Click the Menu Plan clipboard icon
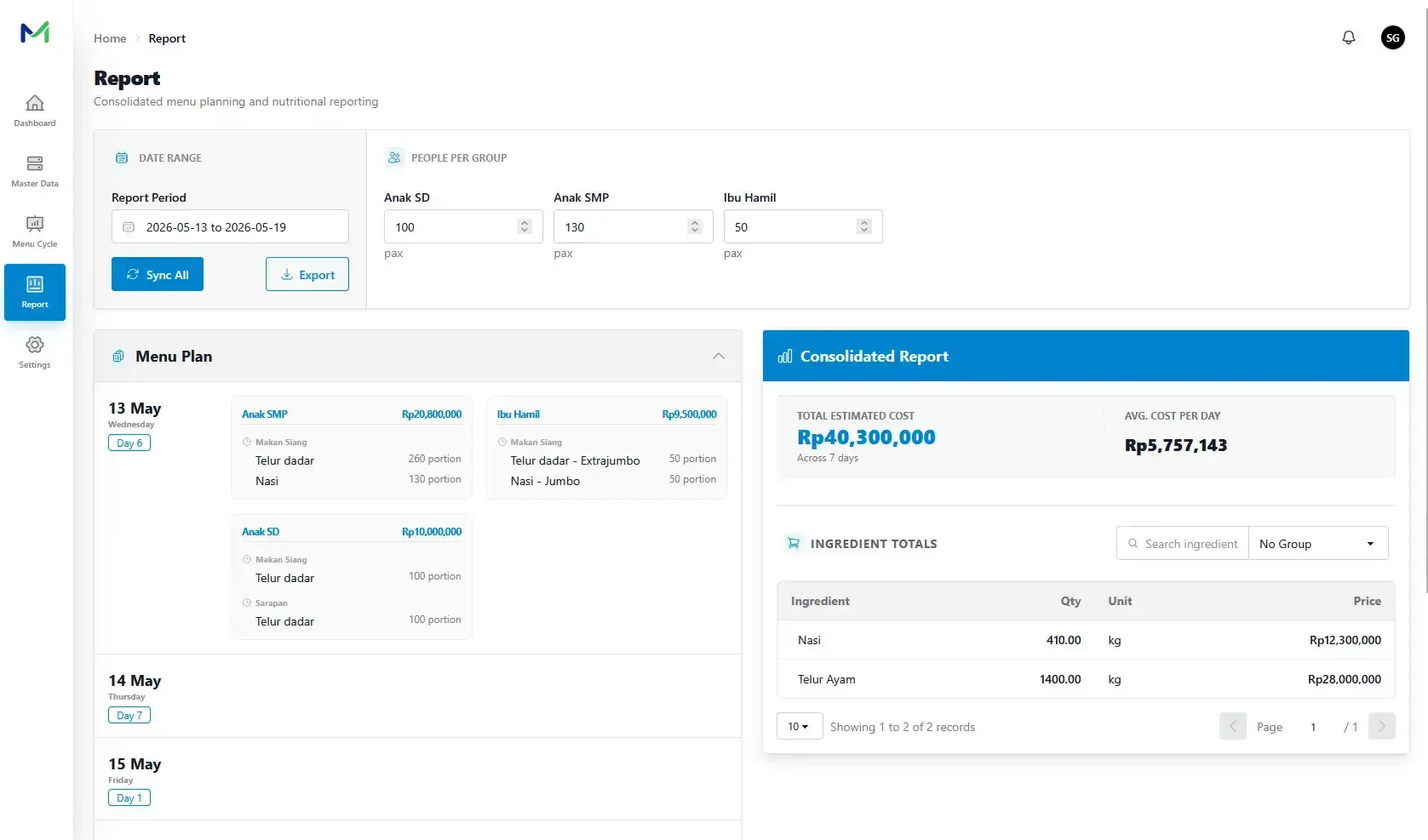 point(118,357)
